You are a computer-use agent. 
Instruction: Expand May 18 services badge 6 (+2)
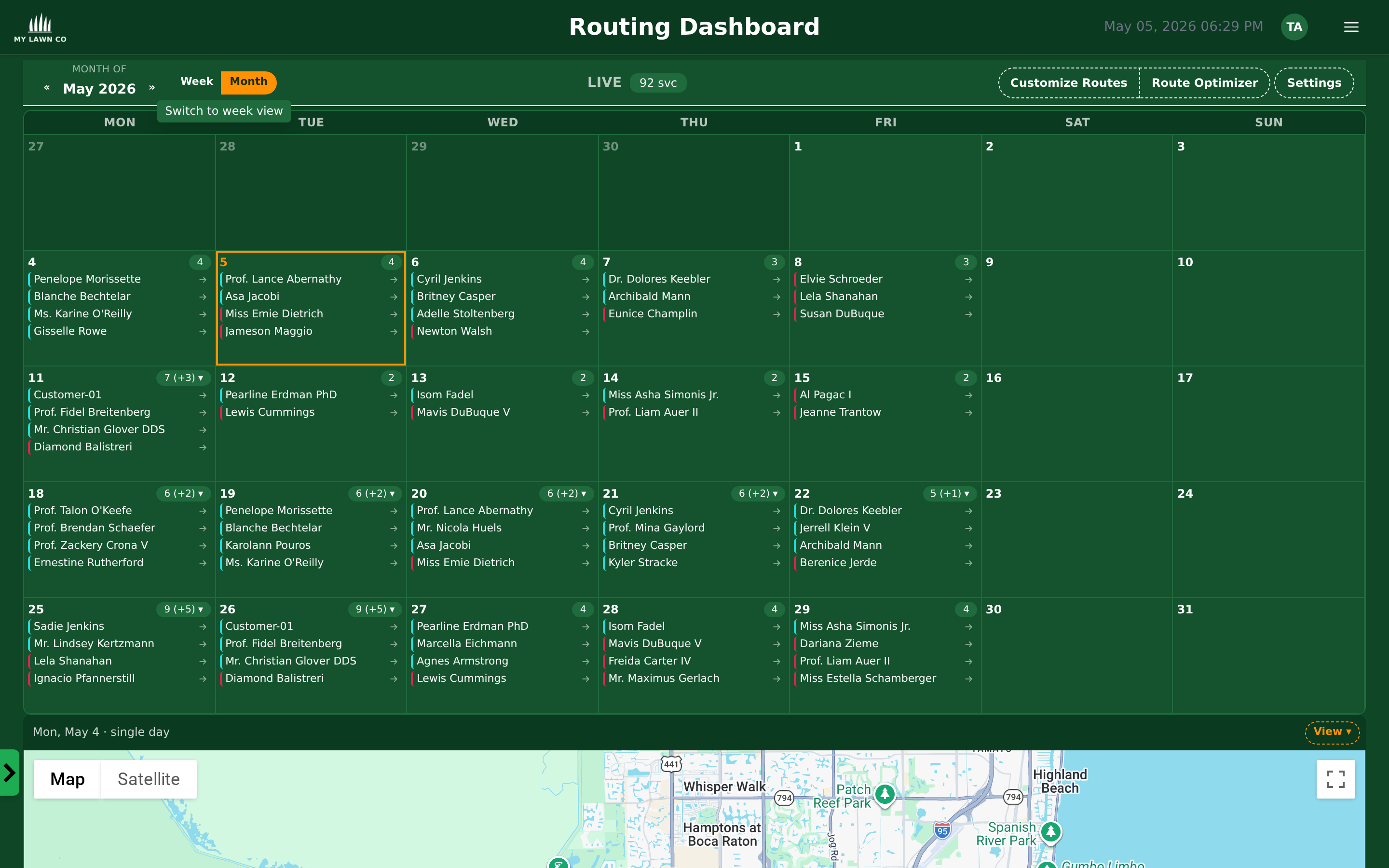pos(184,494)
